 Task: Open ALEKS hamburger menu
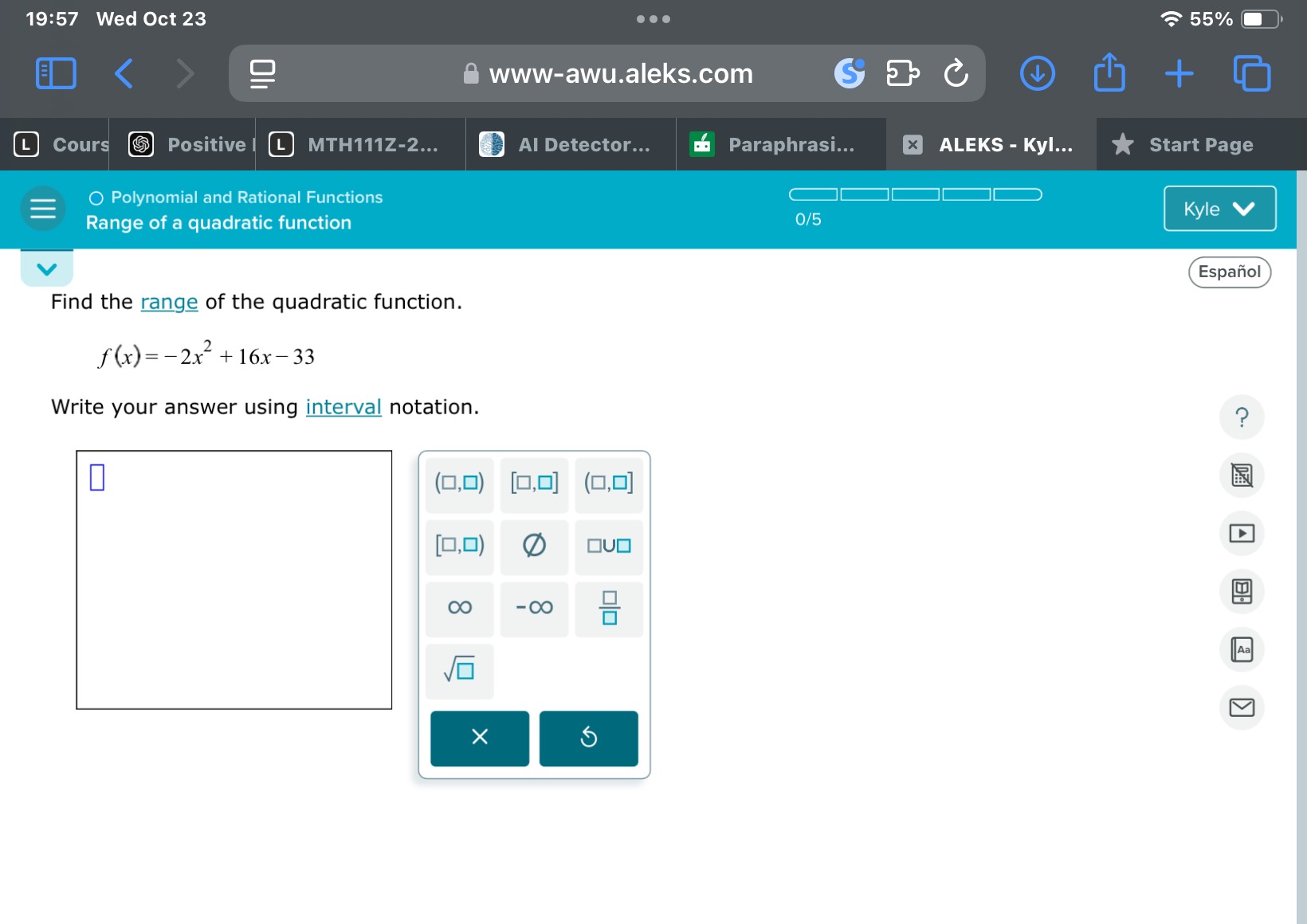click(x=43, y=209)
